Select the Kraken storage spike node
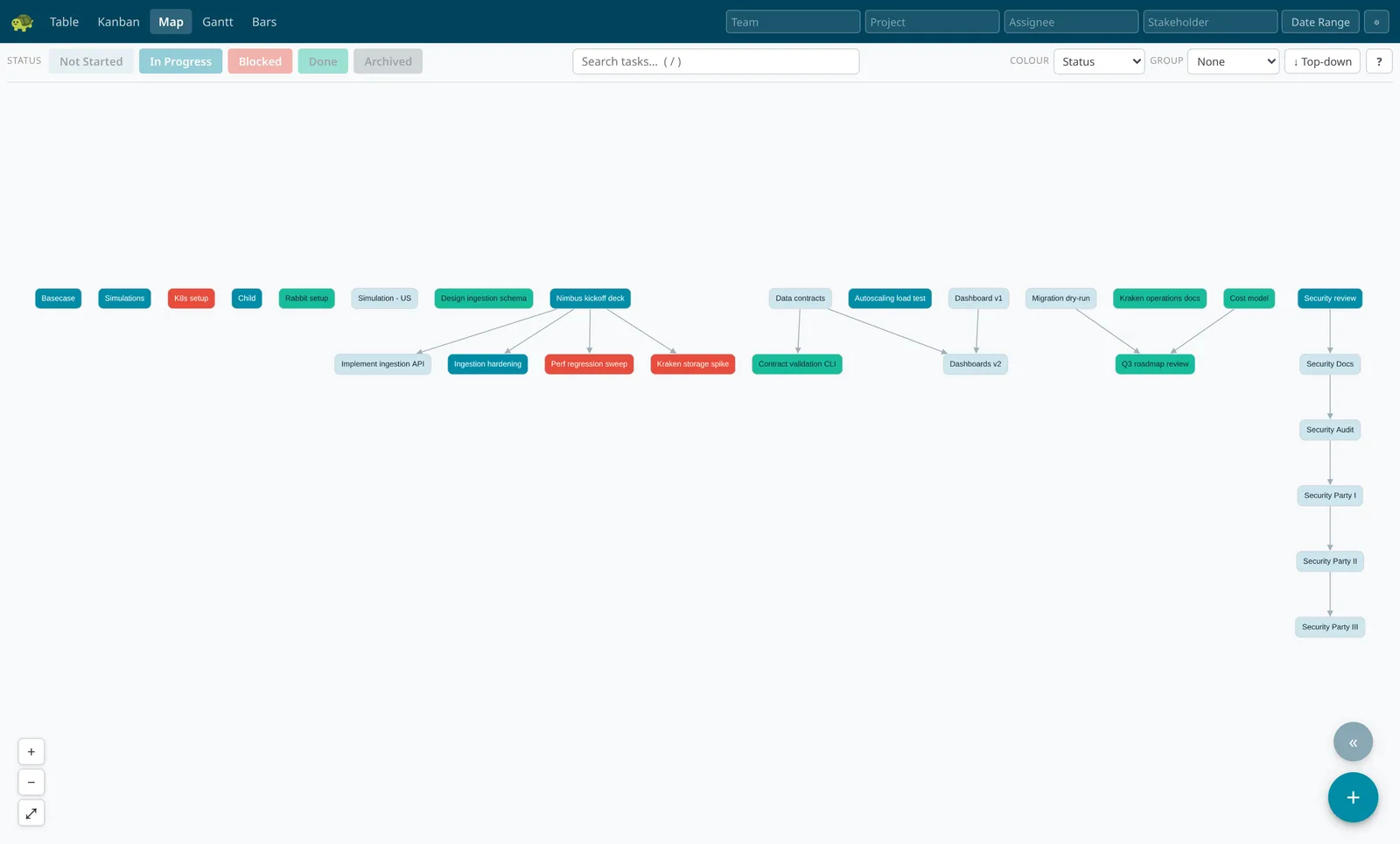This screenshot has height=844, width=1400. point(693,364)
